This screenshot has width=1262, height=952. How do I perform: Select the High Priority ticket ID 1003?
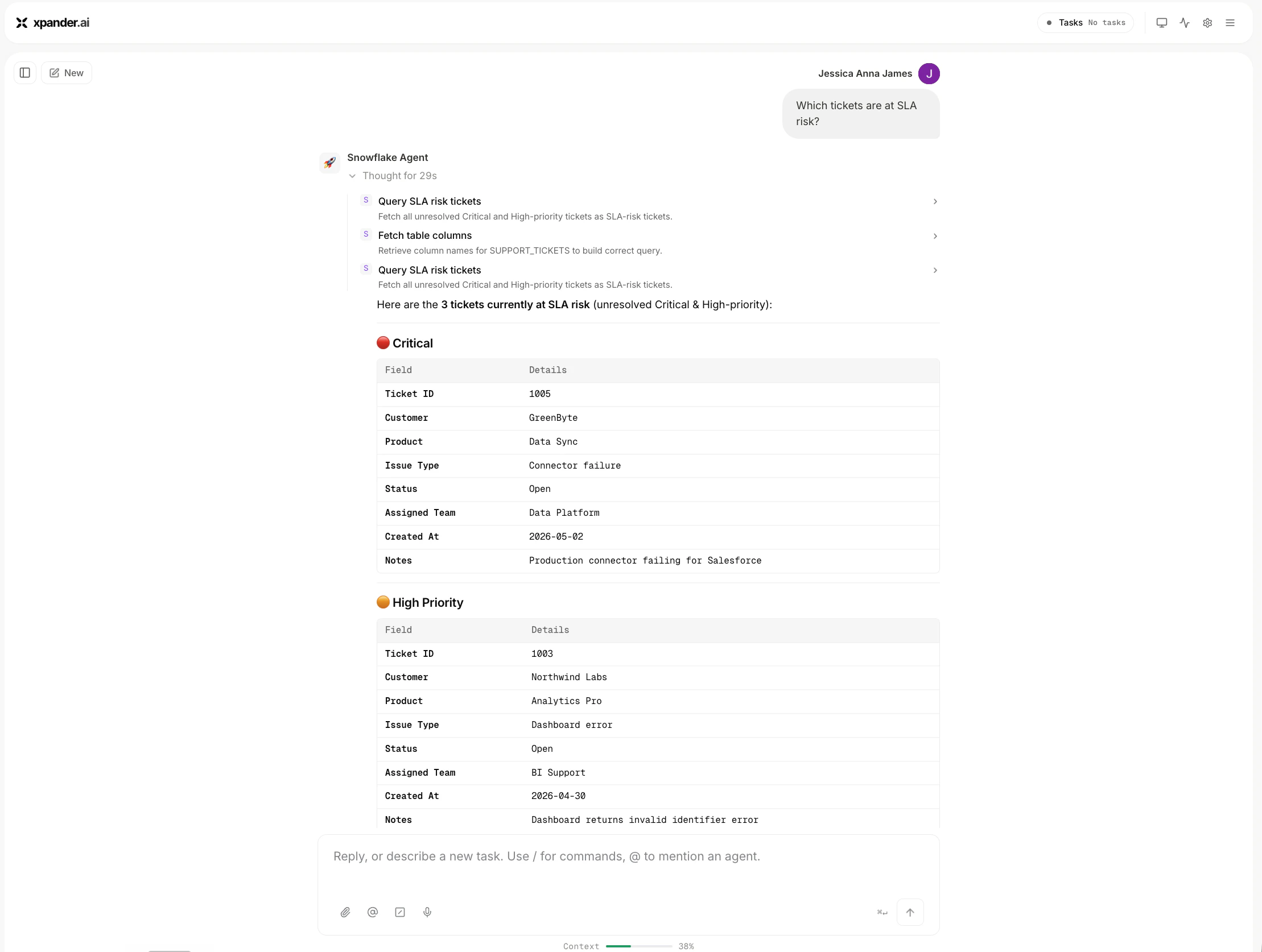tap(542, 654)
